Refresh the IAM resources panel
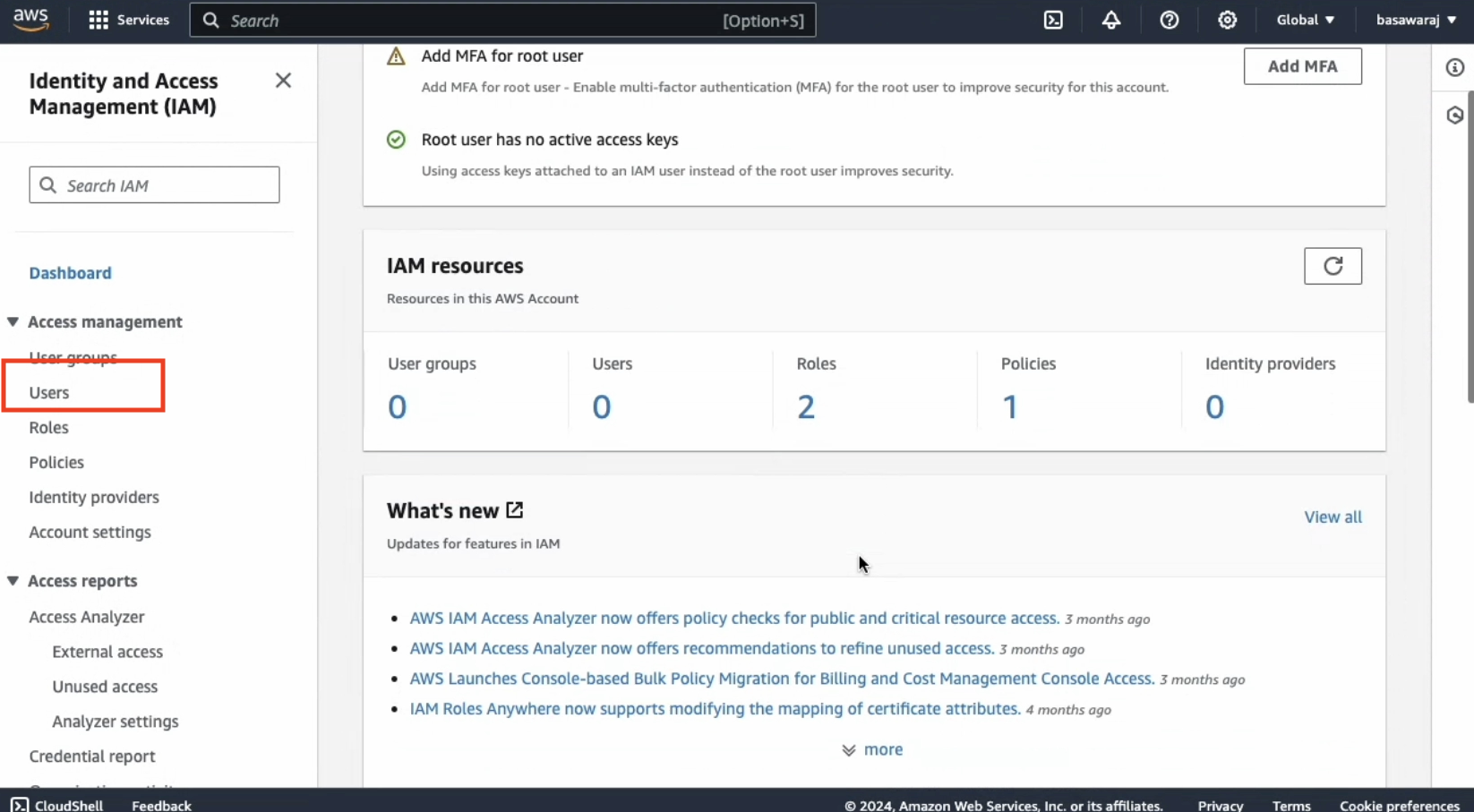This screenshot has width=1474, height=812. coord(1333,266)
